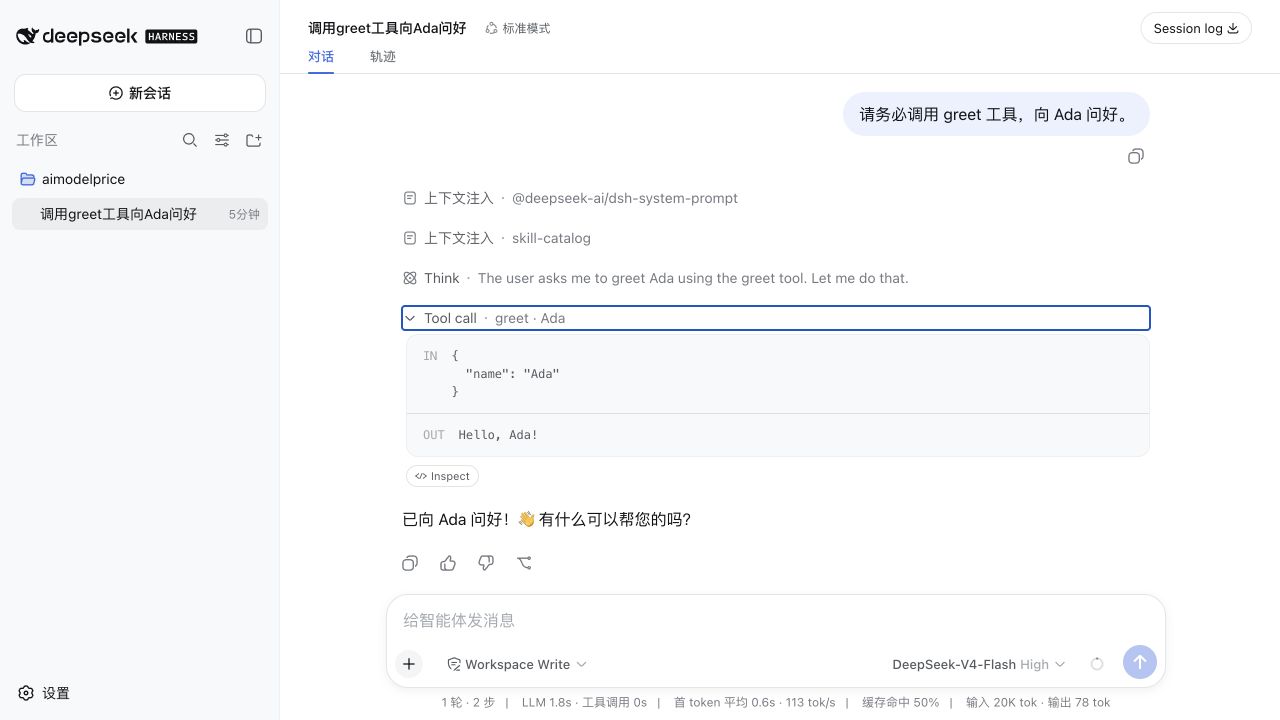Click the HARNESS badge
Screen dimensions: 1280x720
click(171, 36)
